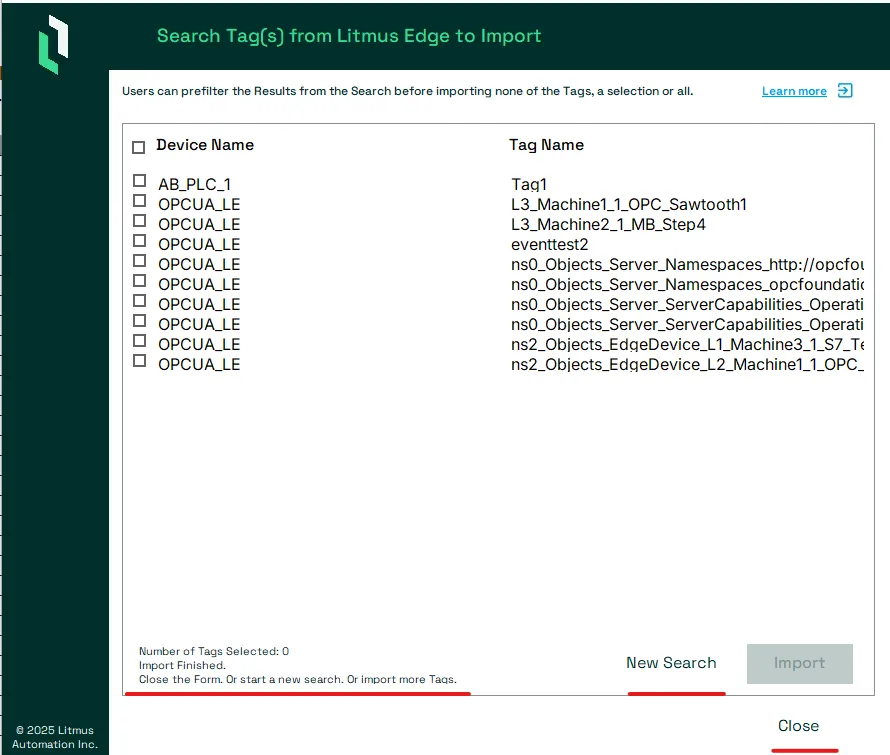The height and width of the screenshot is (755, 890).
Task: Check the AB_PLC_1 Tag1 row checkbox
Action: (139, 181)
